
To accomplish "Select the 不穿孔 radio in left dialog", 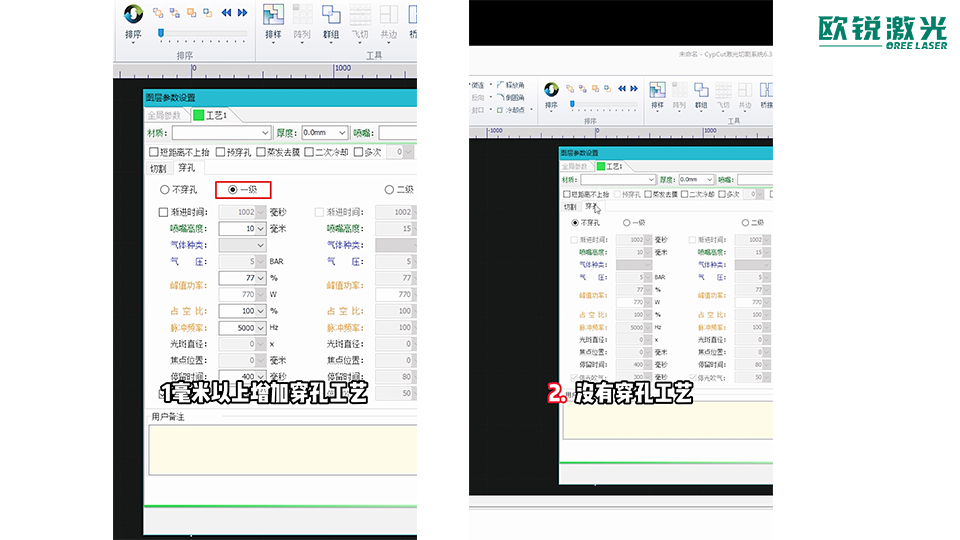I will pyautogui.click(x=165, y=190).
